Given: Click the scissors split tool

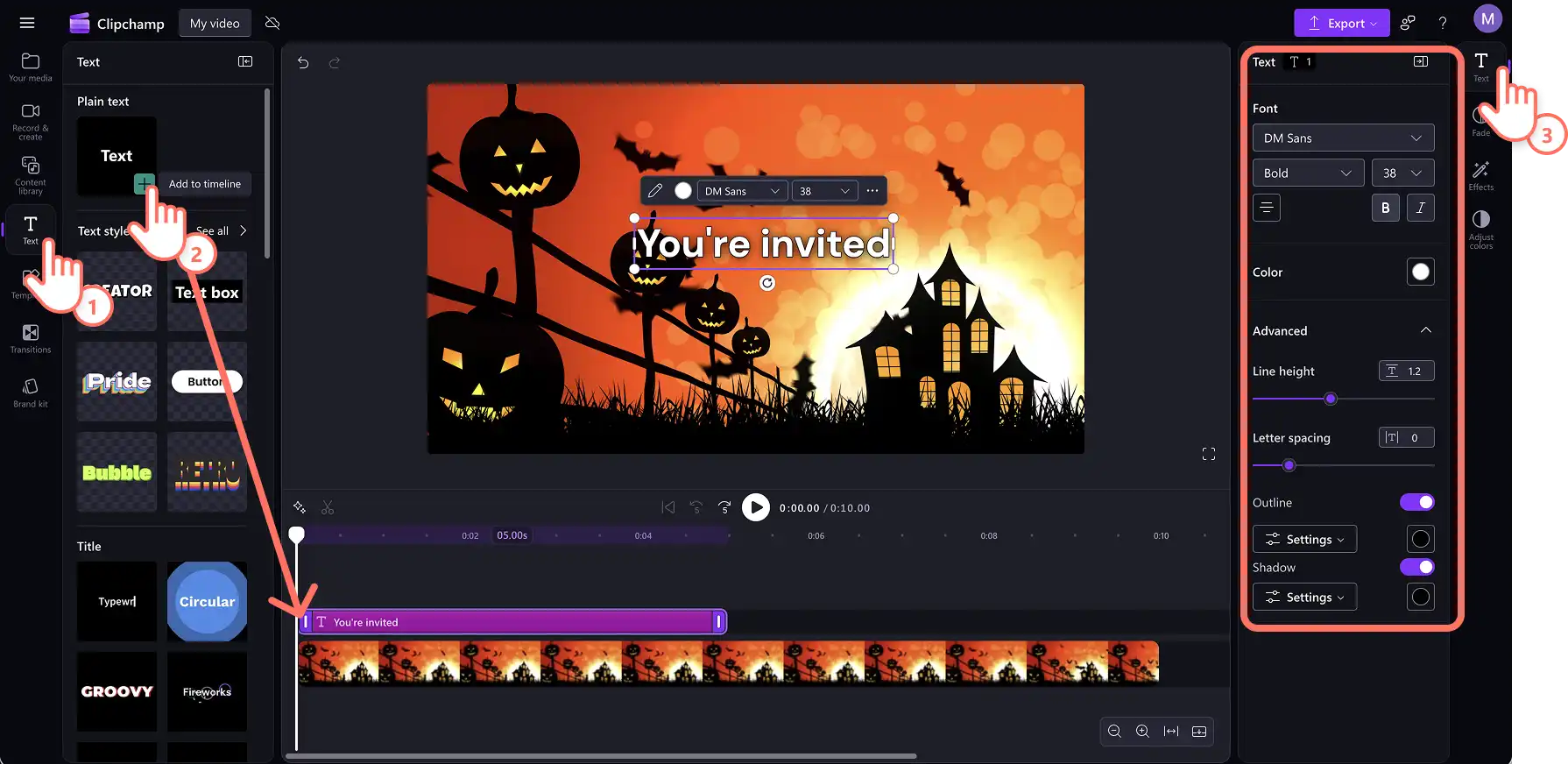Looking at the screenshot, I should point(328,508).
